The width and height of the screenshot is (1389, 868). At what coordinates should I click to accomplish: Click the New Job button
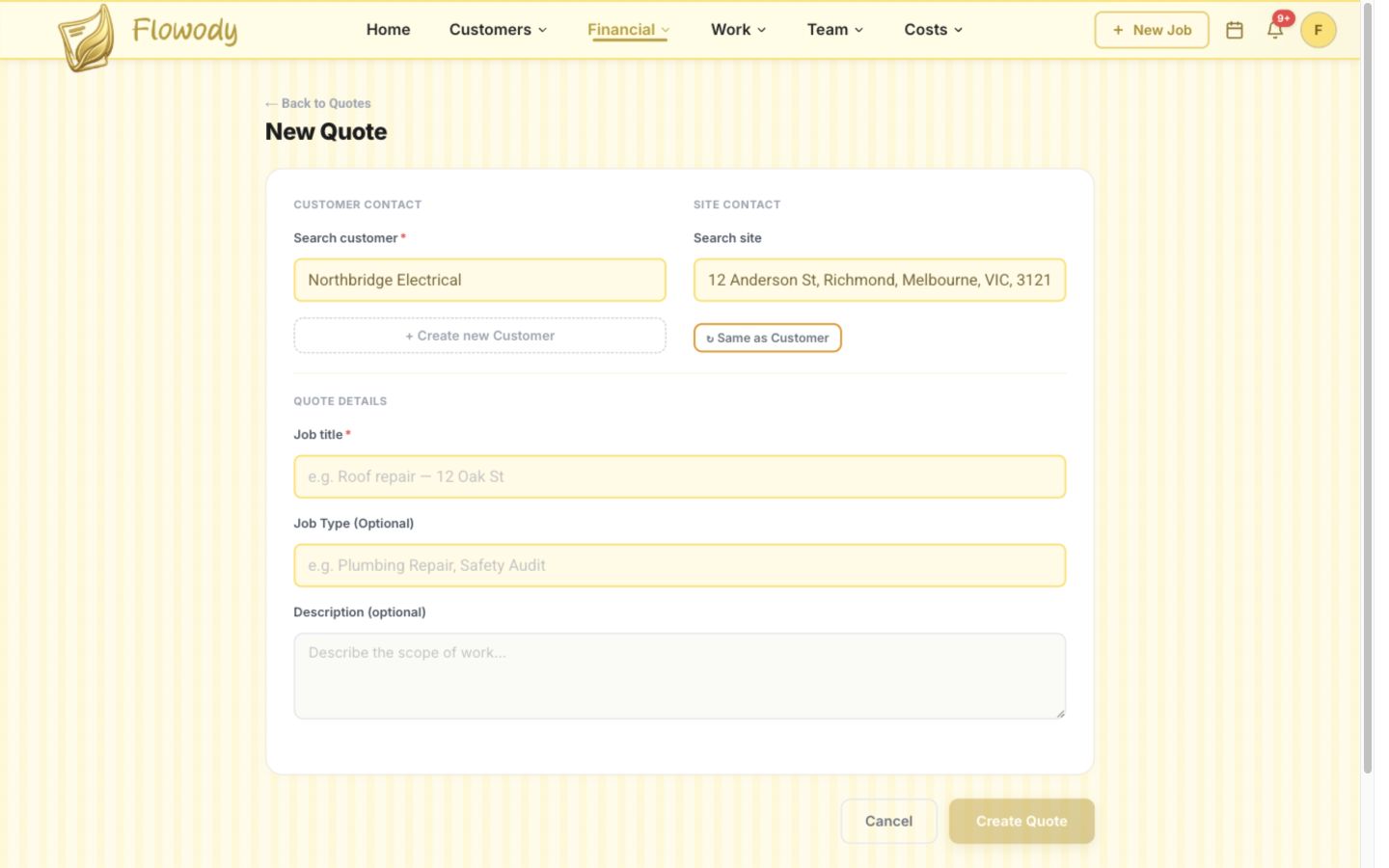(1152, 30)
